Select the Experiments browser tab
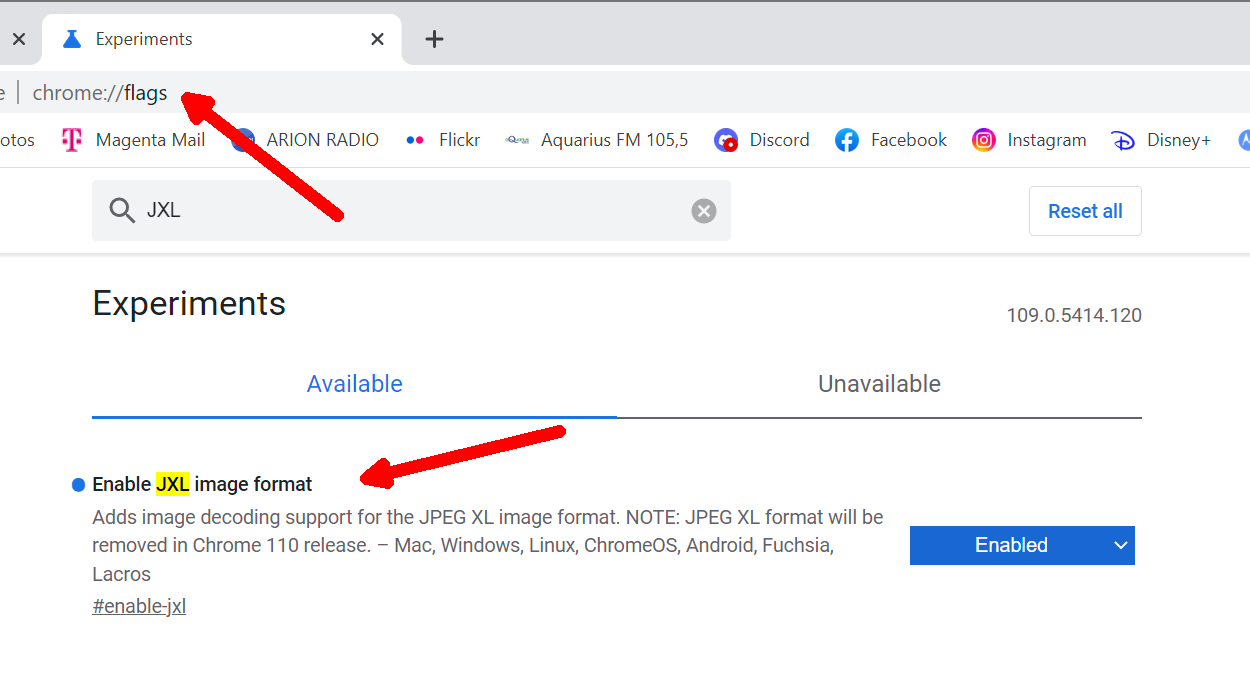The width and height of the screenshot is (1250, 679). tap(200, 39)
